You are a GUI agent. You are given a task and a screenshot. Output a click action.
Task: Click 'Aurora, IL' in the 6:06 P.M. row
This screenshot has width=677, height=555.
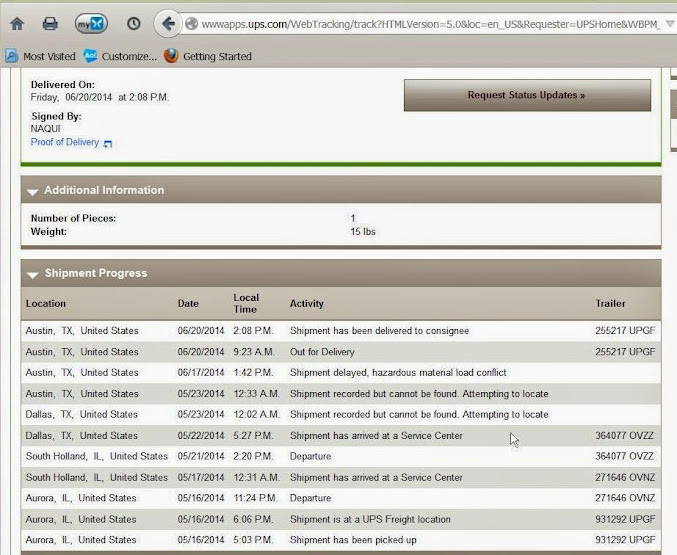[x=48, y=520]
